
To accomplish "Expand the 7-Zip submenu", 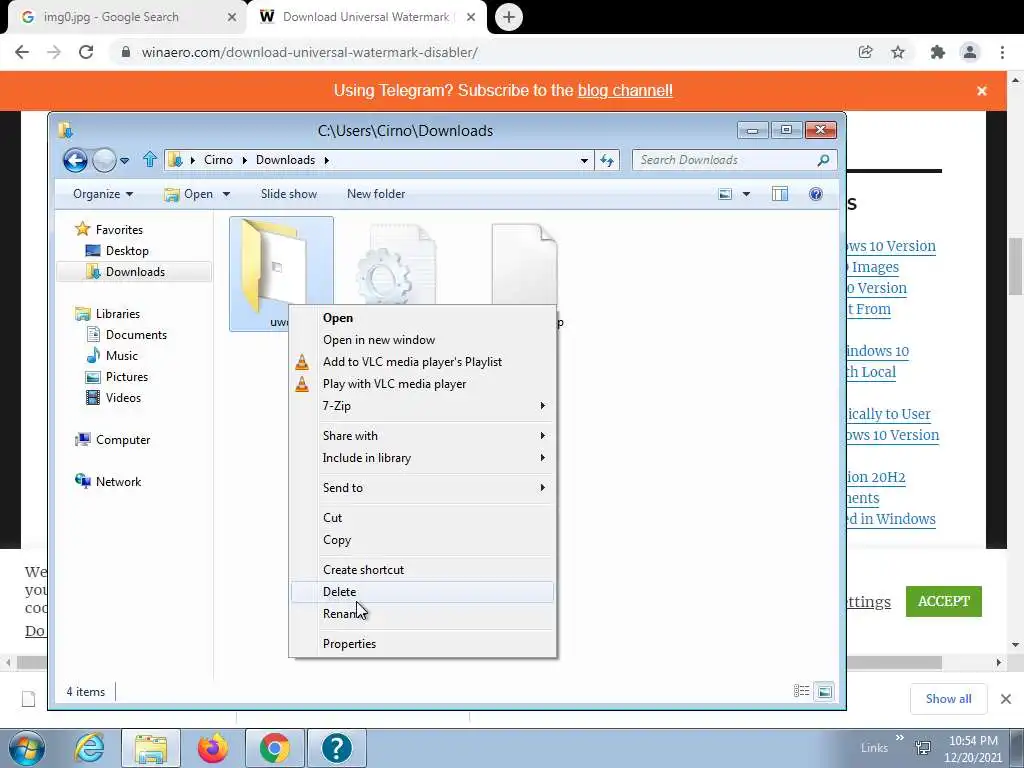I will tap(423, 406).
